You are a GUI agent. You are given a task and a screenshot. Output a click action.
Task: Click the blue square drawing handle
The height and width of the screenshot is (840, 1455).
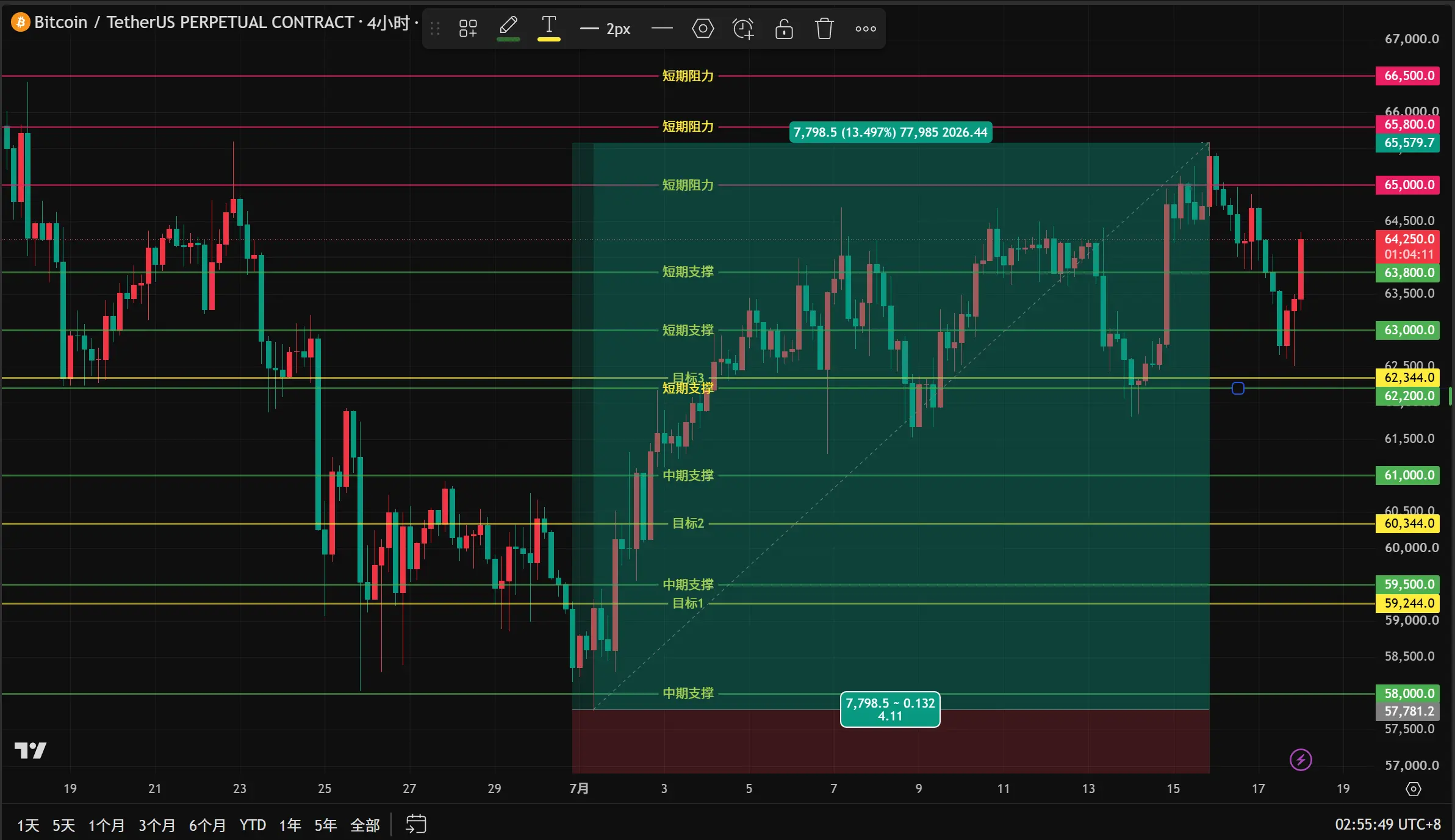coord(1238,389)
